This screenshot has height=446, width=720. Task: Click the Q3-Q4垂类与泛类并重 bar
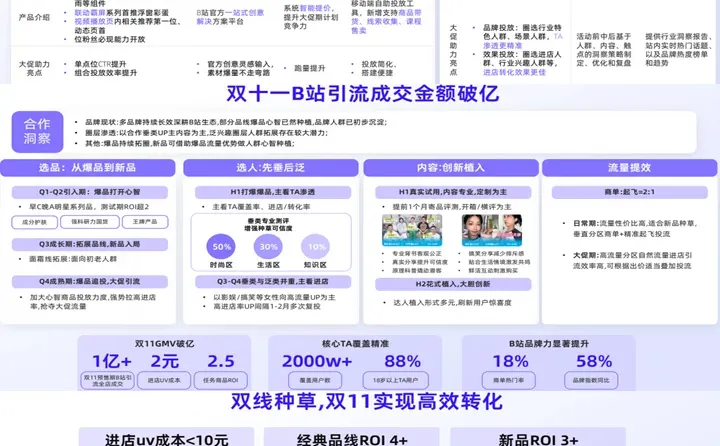pyautogui.click(x=273, y=281)
